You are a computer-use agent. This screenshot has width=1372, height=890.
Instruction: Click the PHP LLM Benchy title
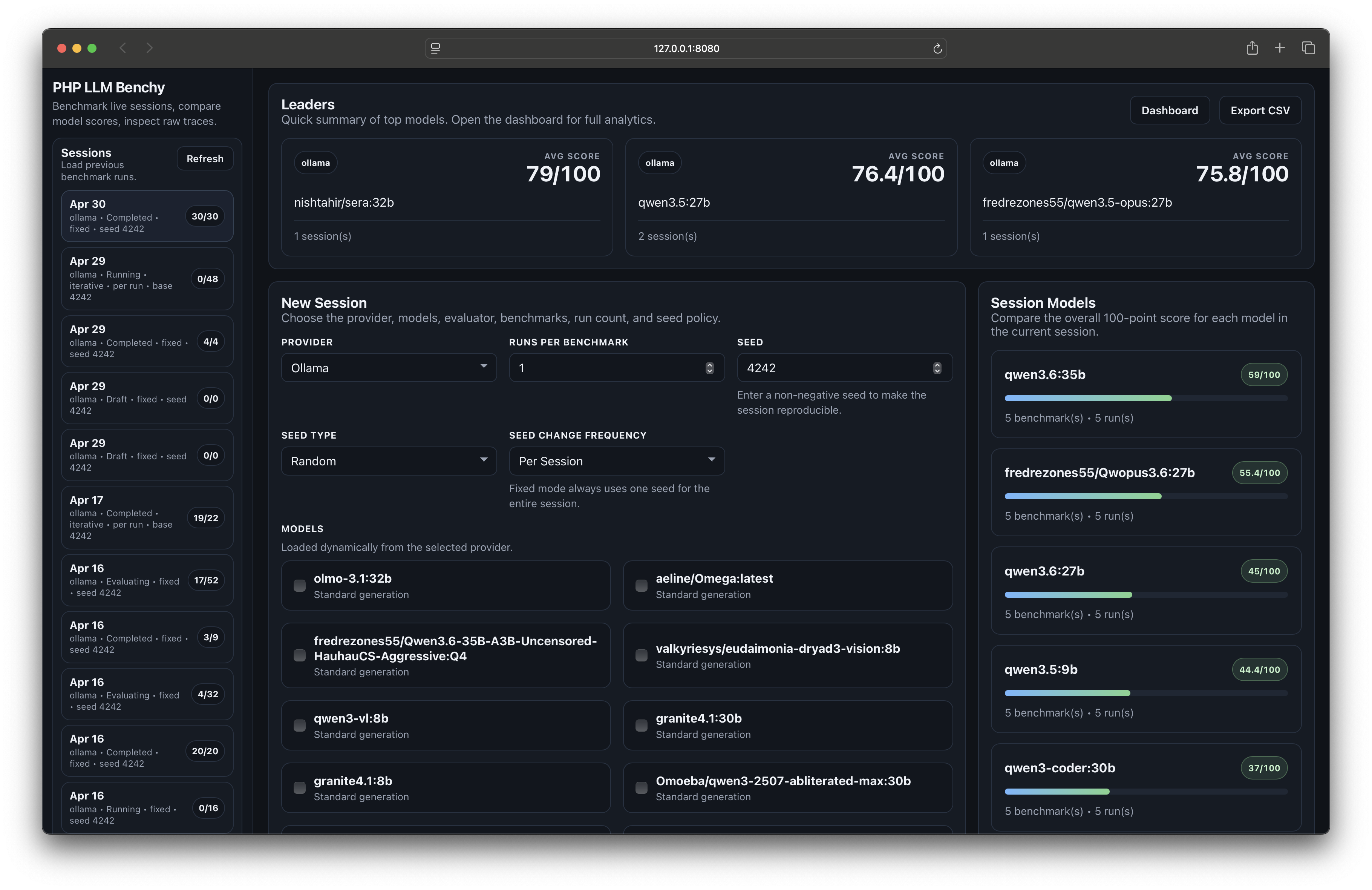109,87
